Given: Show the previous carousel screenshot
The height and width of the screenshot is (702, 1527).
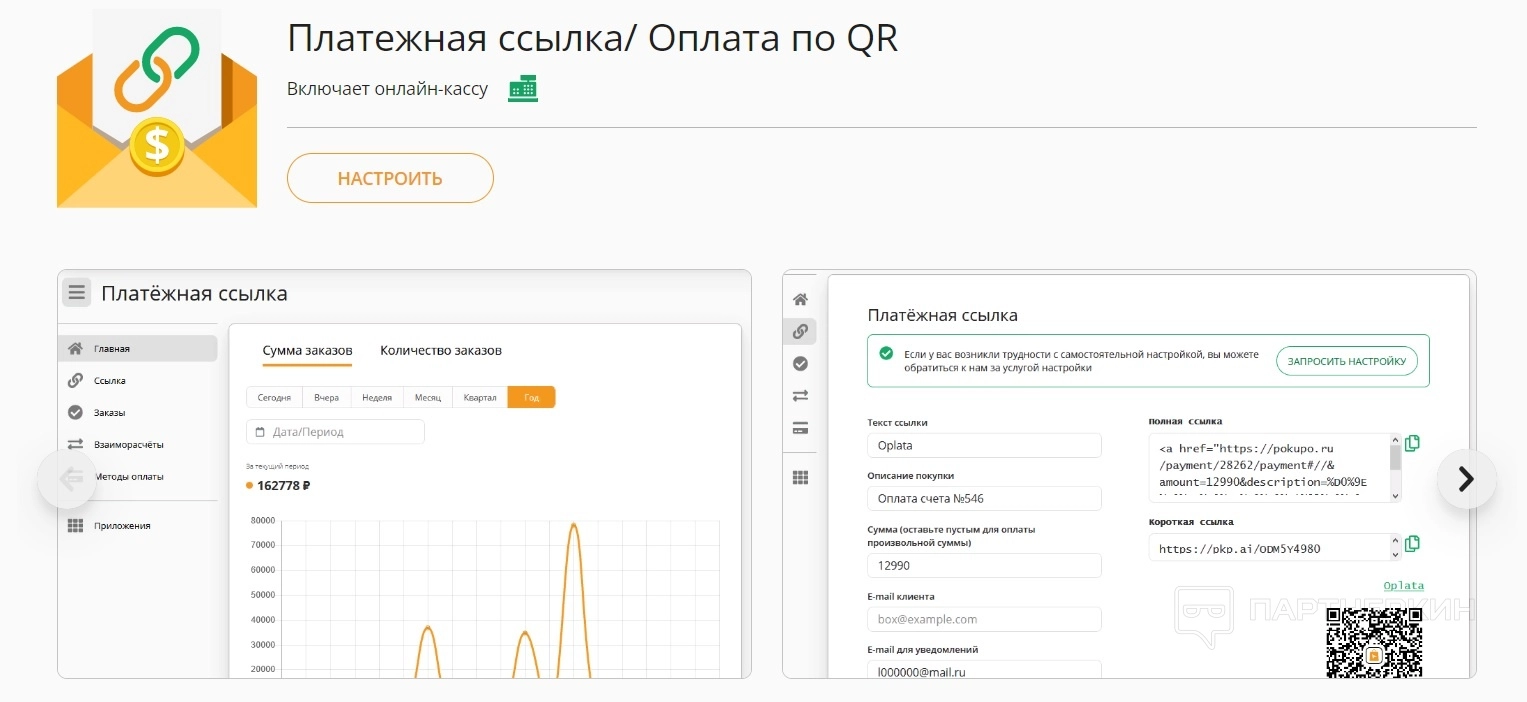Looking at the screenshot, I should (67, 479).
